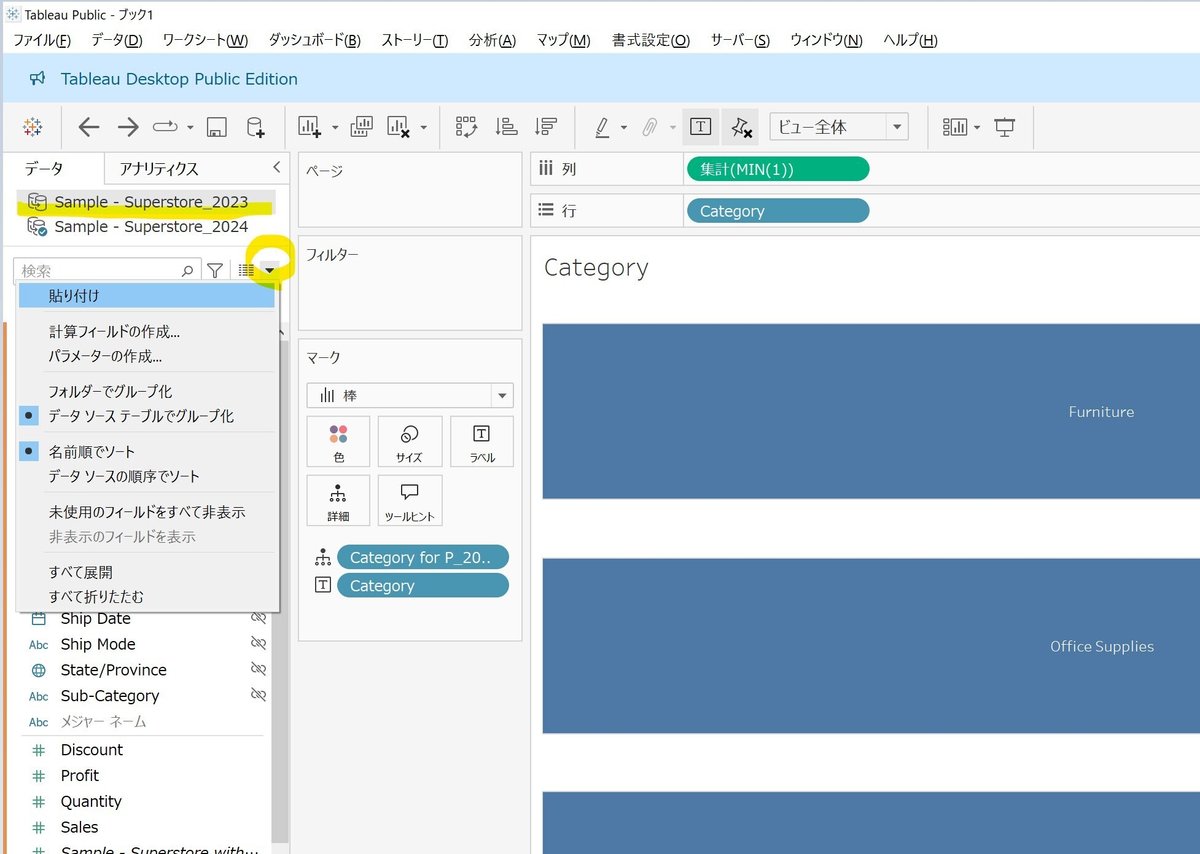Image resolution: width=1200 pixels, height=854 pixels.
Task: Open the Tooltip mark card
Action: click(x=409, y=500)
